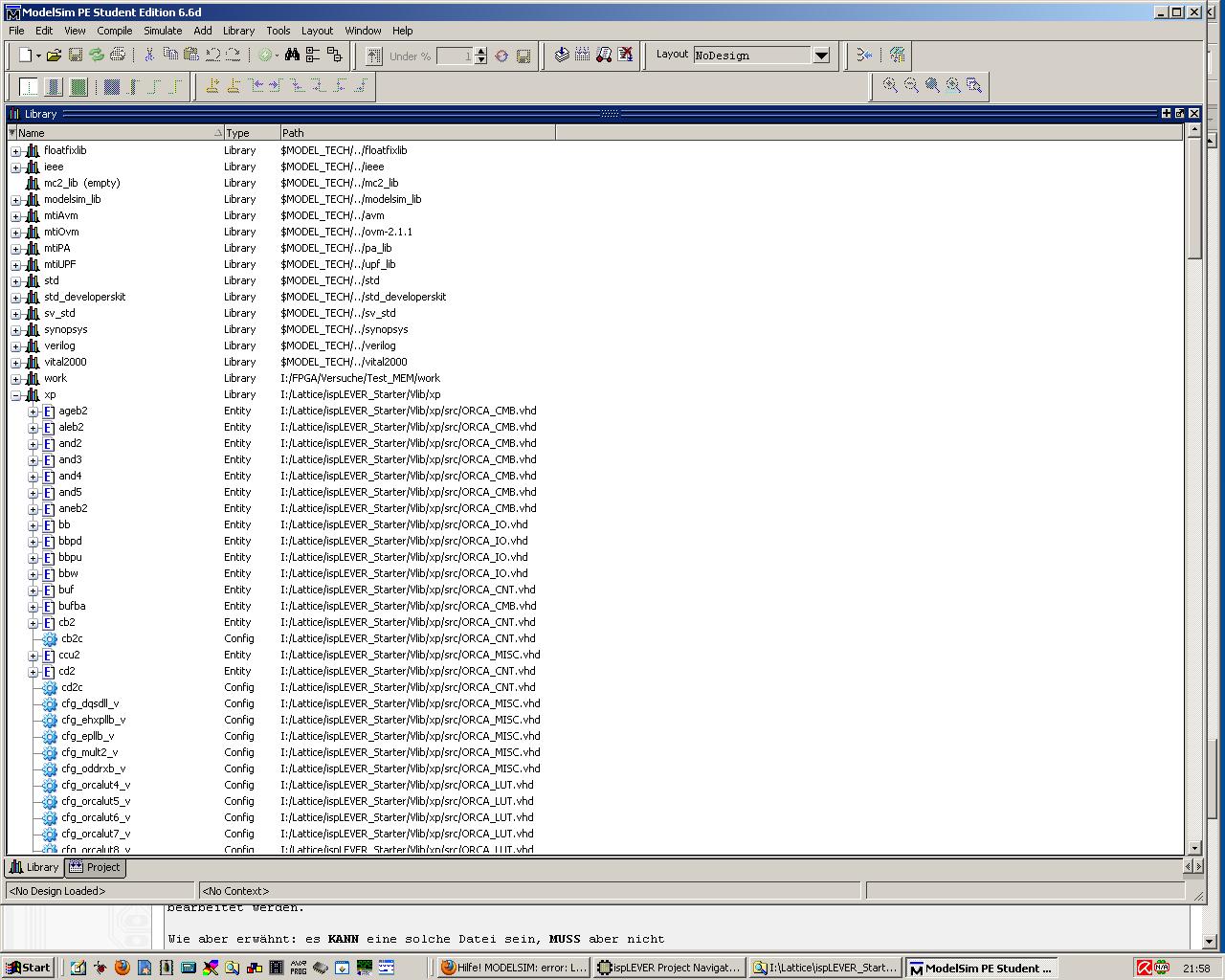Open the Layout dropdown showing NoDesign
The height and width of the screenshot is (980, 1225).
[821, 56]
